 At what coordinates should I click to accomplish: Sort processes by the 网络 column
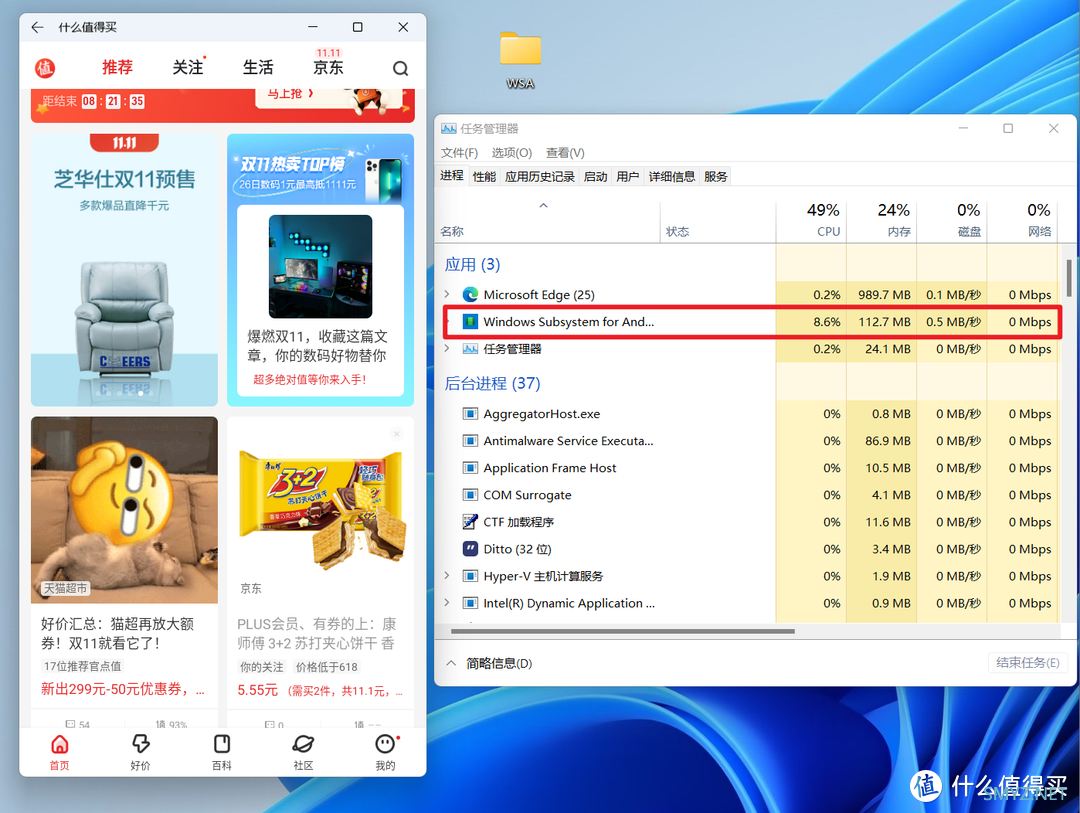(1023, 220)
